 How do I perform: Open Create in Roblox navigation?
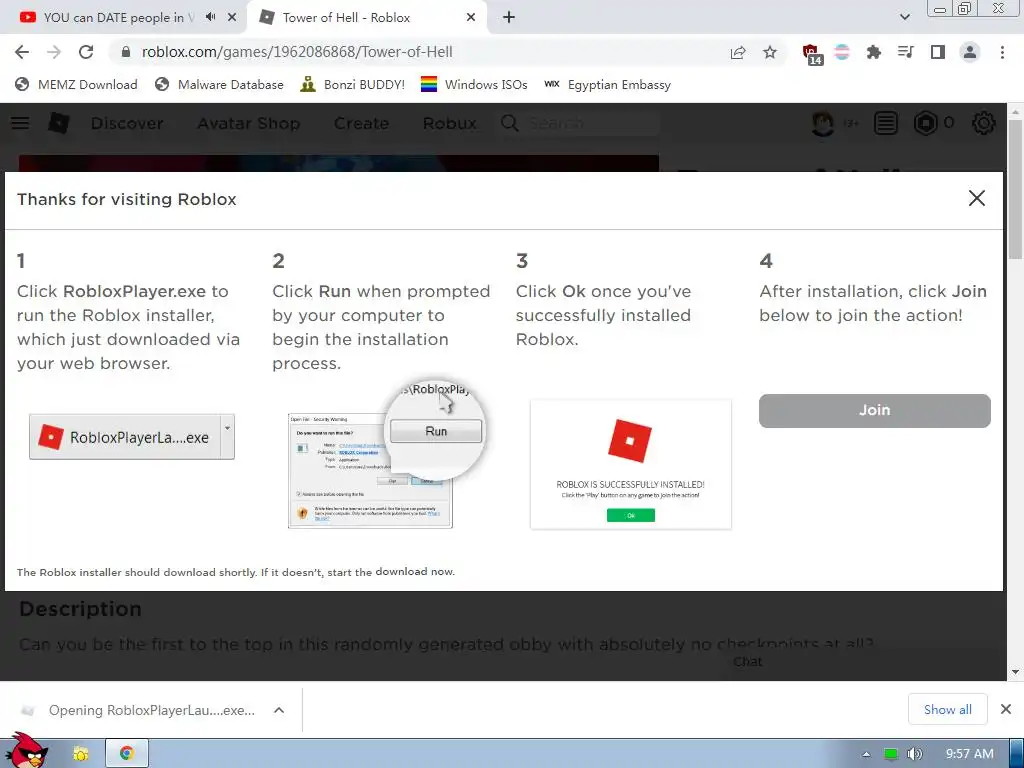(x=361, y=123)
